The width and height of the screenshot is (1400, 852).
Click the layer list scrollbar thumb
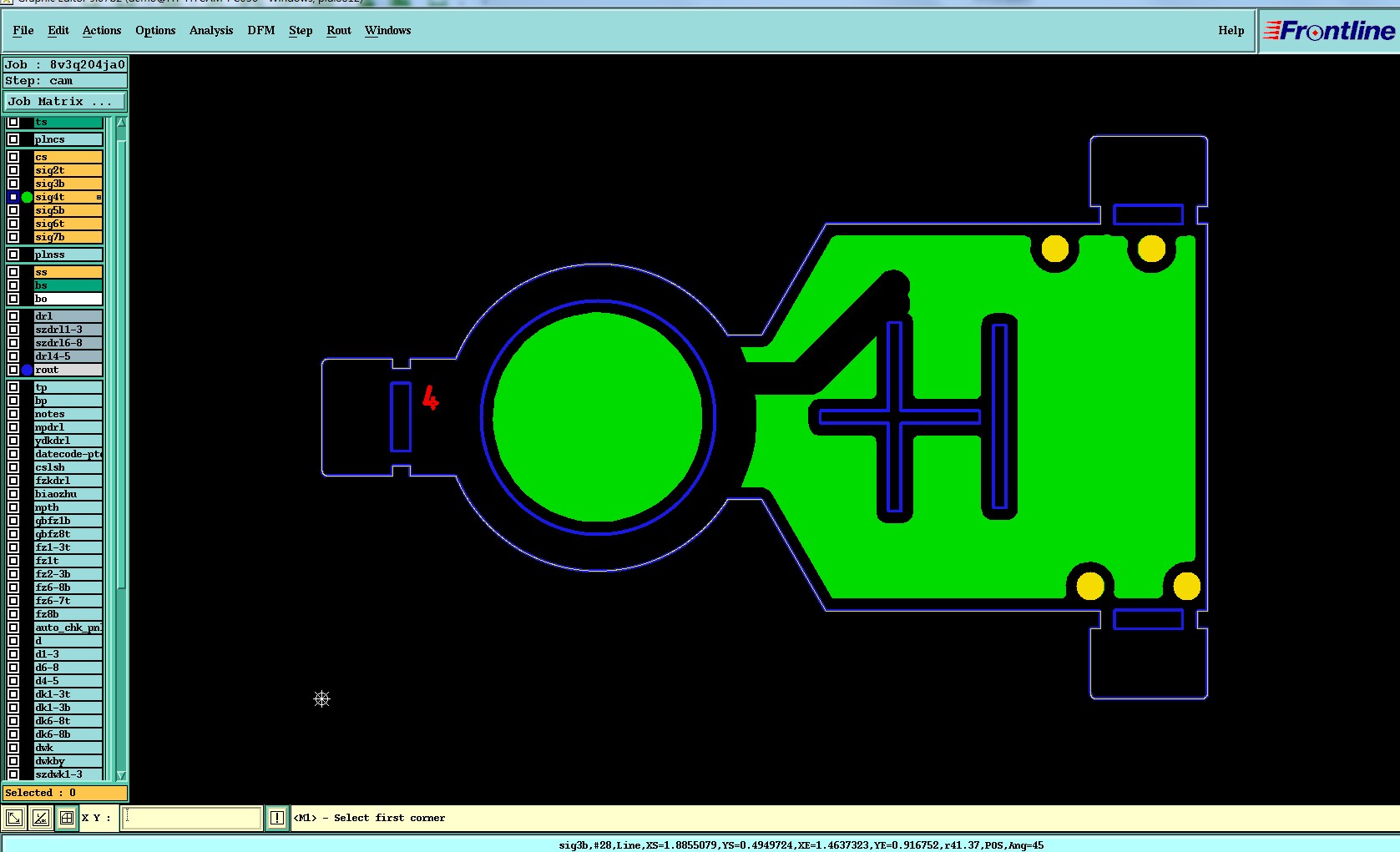121,365
